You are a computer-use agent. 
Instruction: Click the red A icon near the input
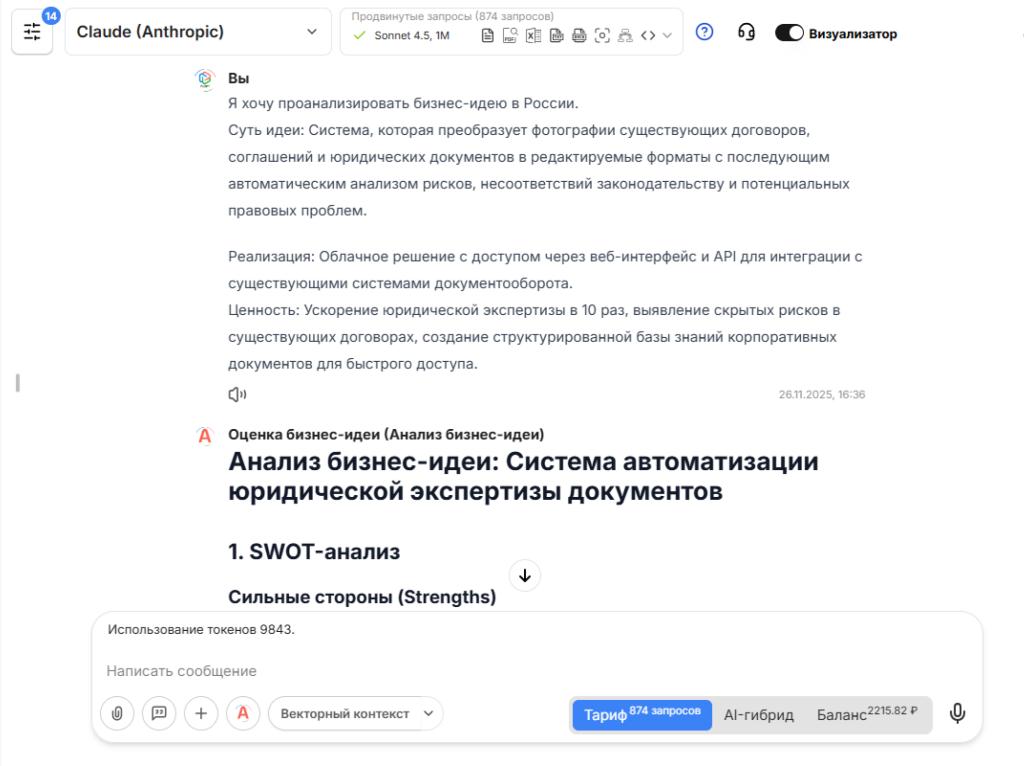click(x=243, y=713)
